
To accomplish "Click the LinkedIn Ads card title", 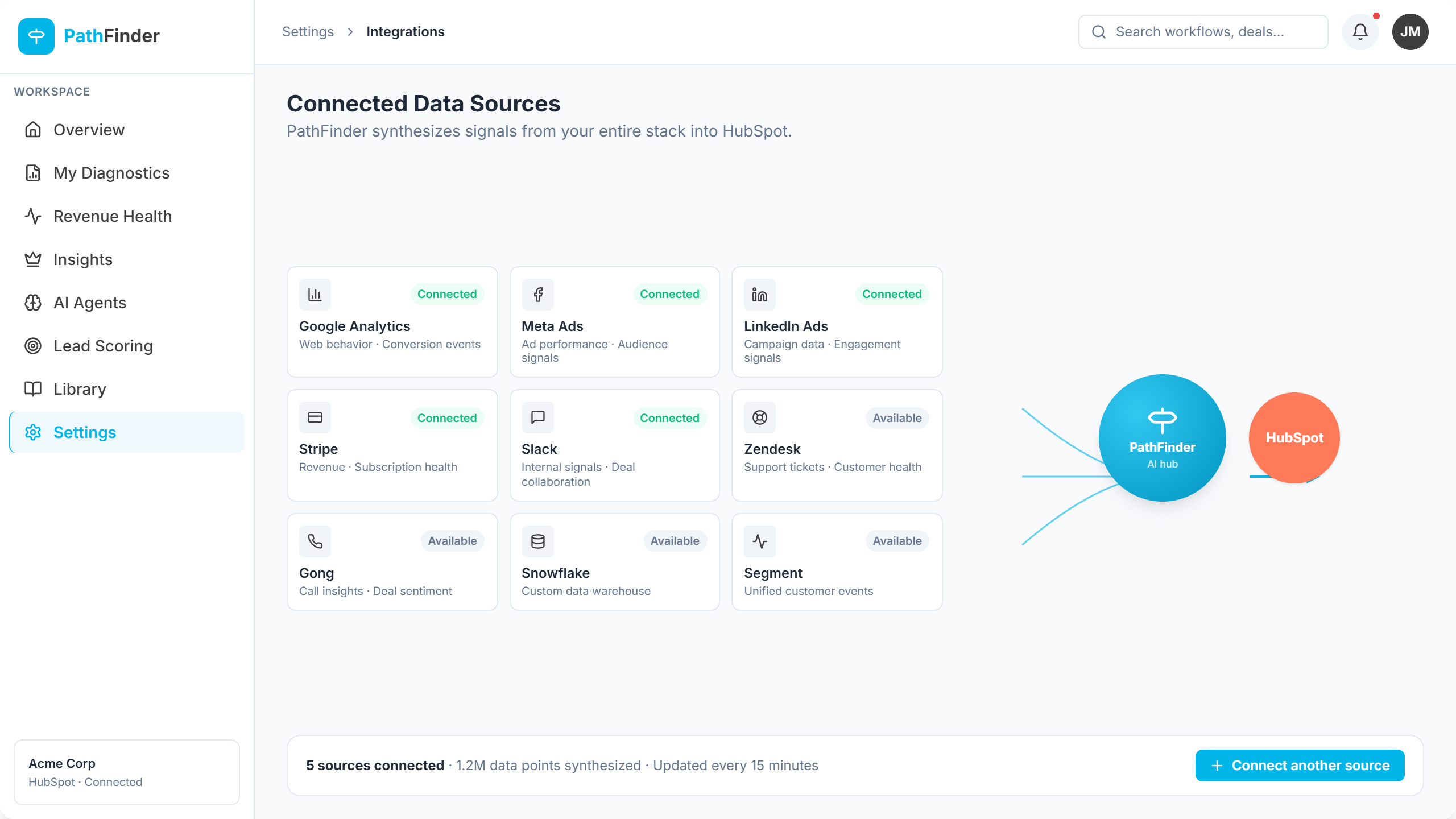I will (785, 326).
